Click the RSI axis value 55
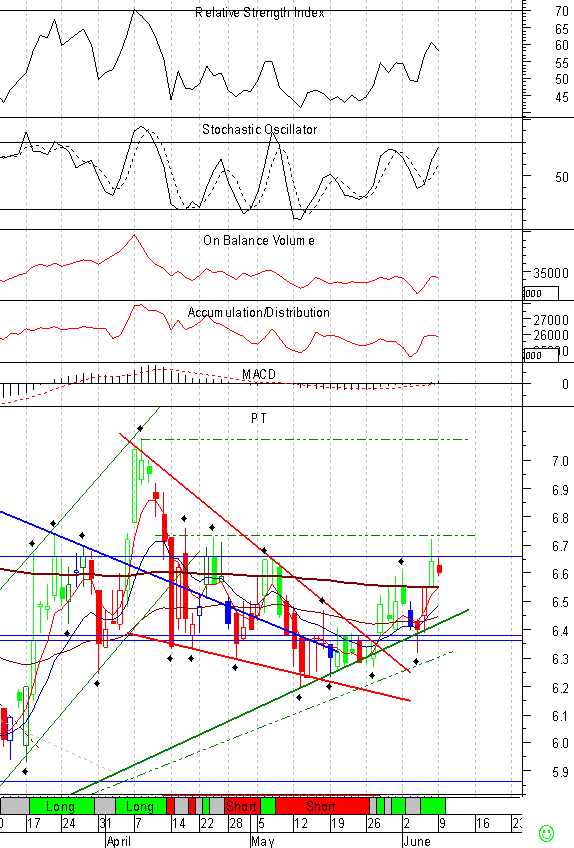 [562, 63]
